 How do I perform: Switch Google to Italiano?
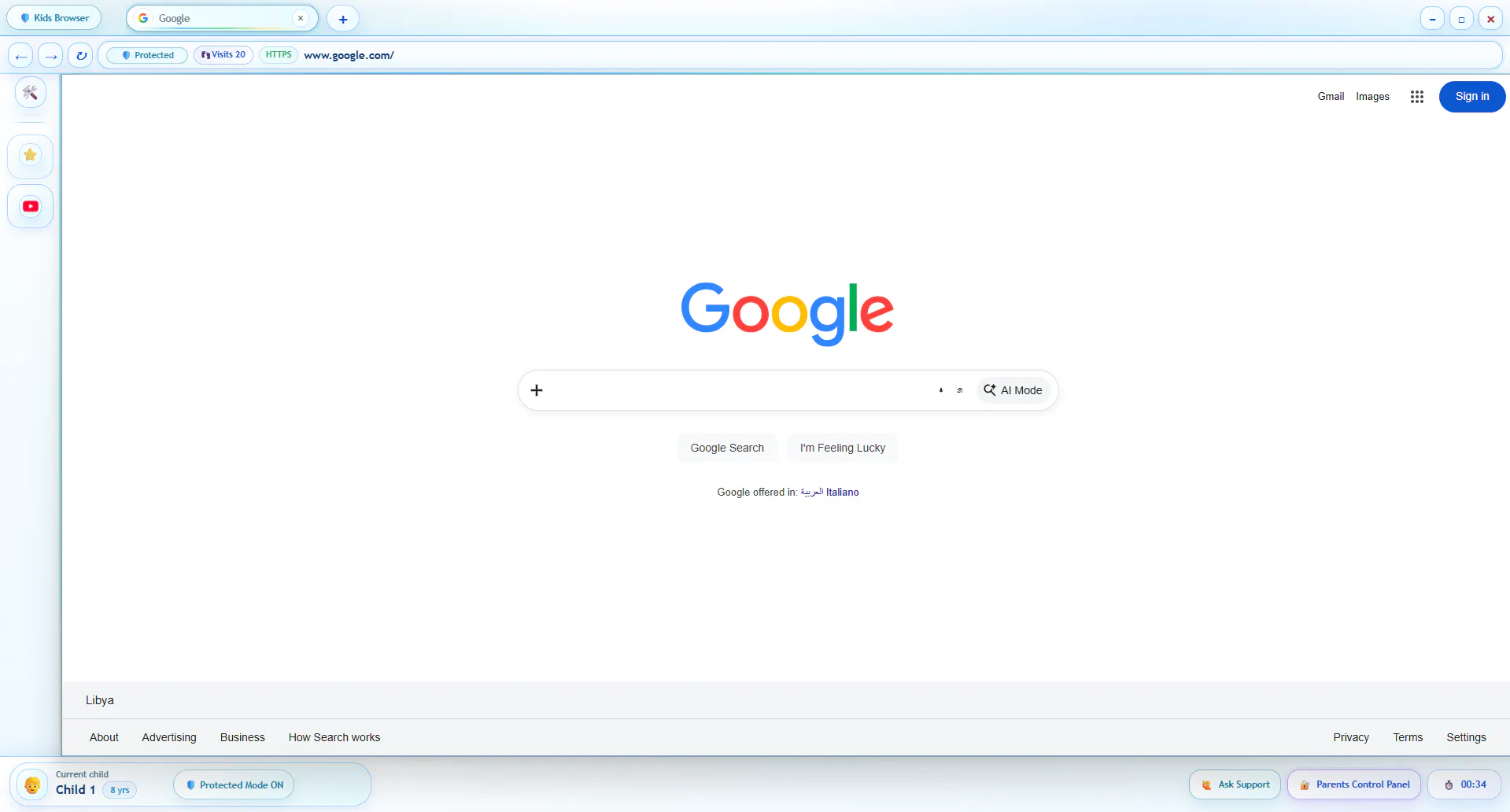click(x=842, y=492)
